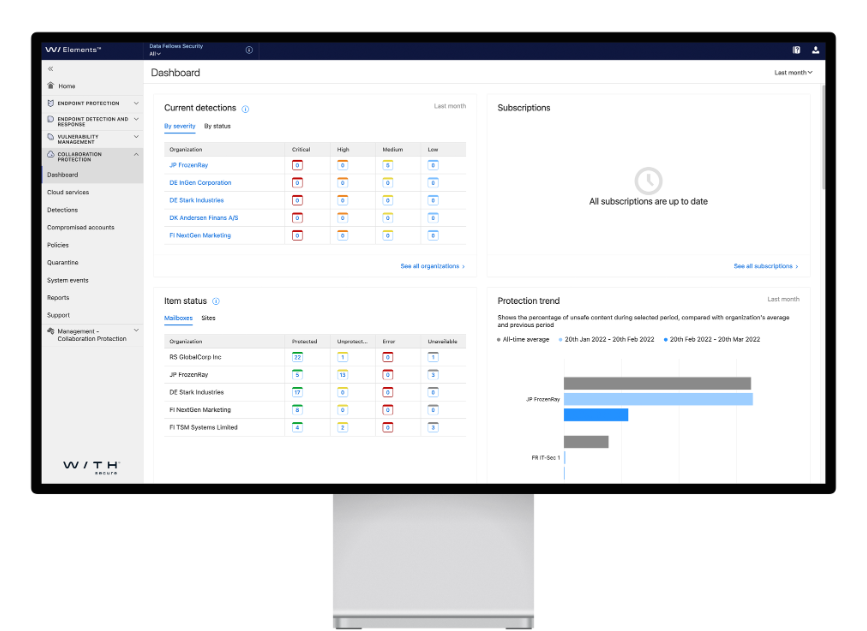867x631 pixels.
Task: Click See all subscriptions link
Action: coord(765,267)
